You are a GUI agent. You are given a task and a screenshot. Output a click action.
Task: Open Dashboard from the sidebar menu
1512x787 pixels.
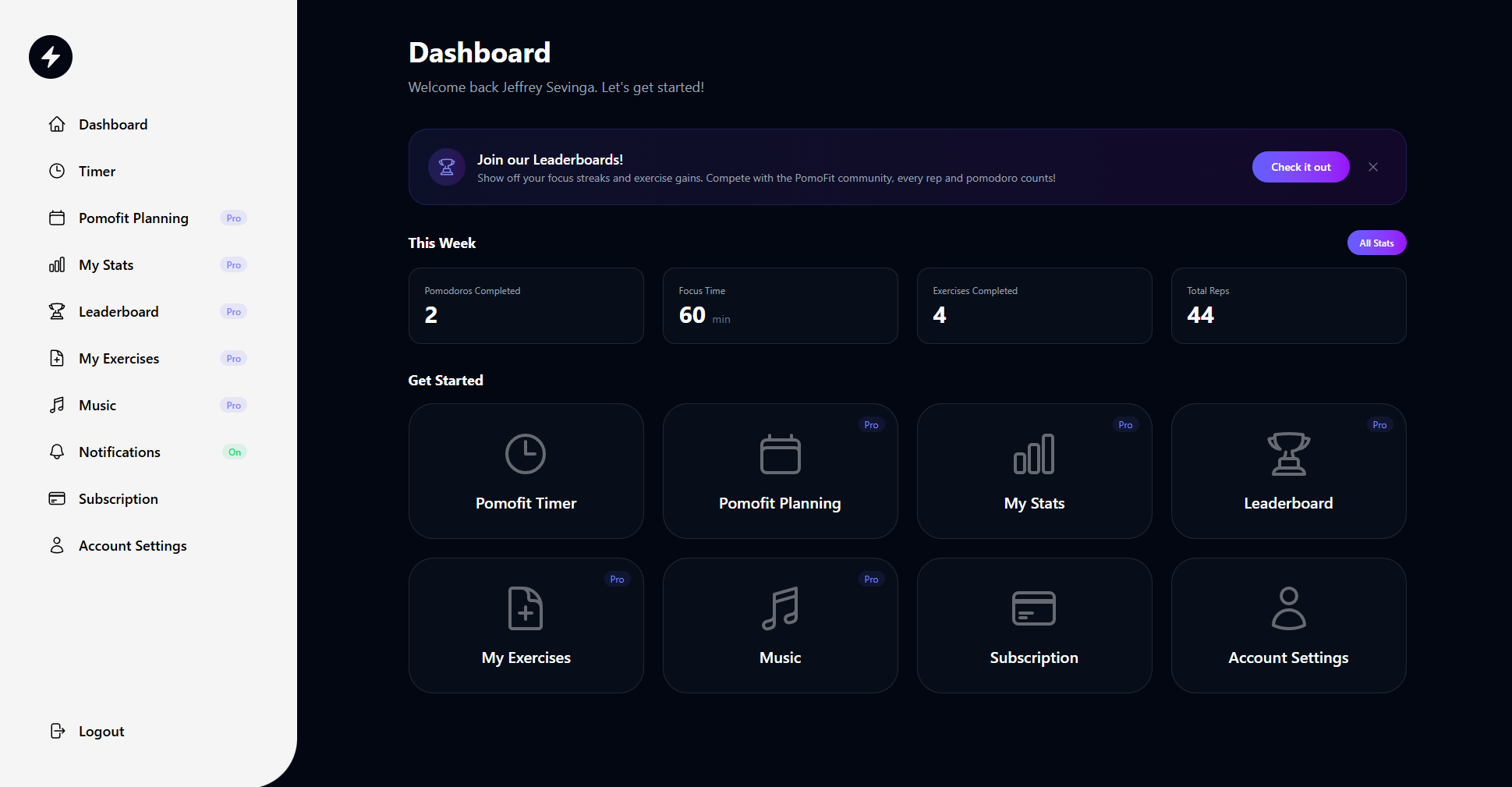click(113, 125)
